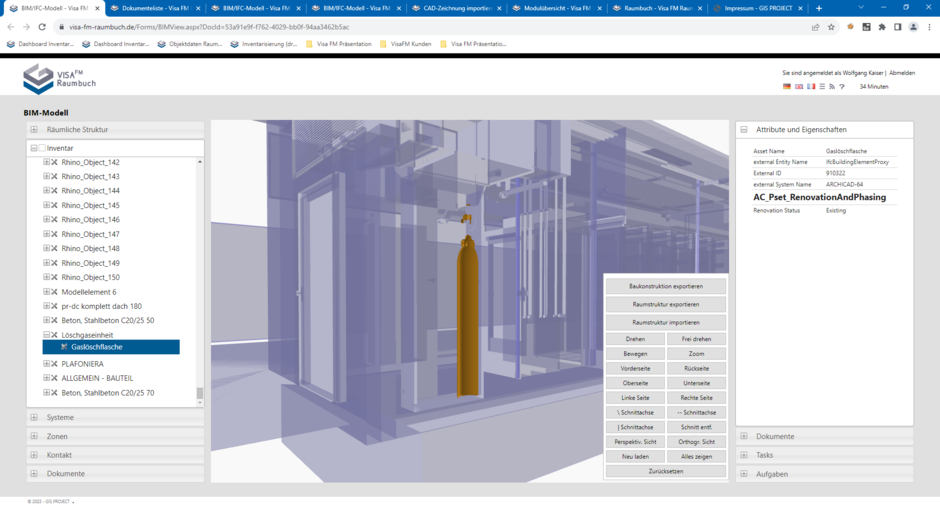The width and height of the screenshot is (940, 509).
Task: Click the RSS feed icon in header
Action: 831,86
